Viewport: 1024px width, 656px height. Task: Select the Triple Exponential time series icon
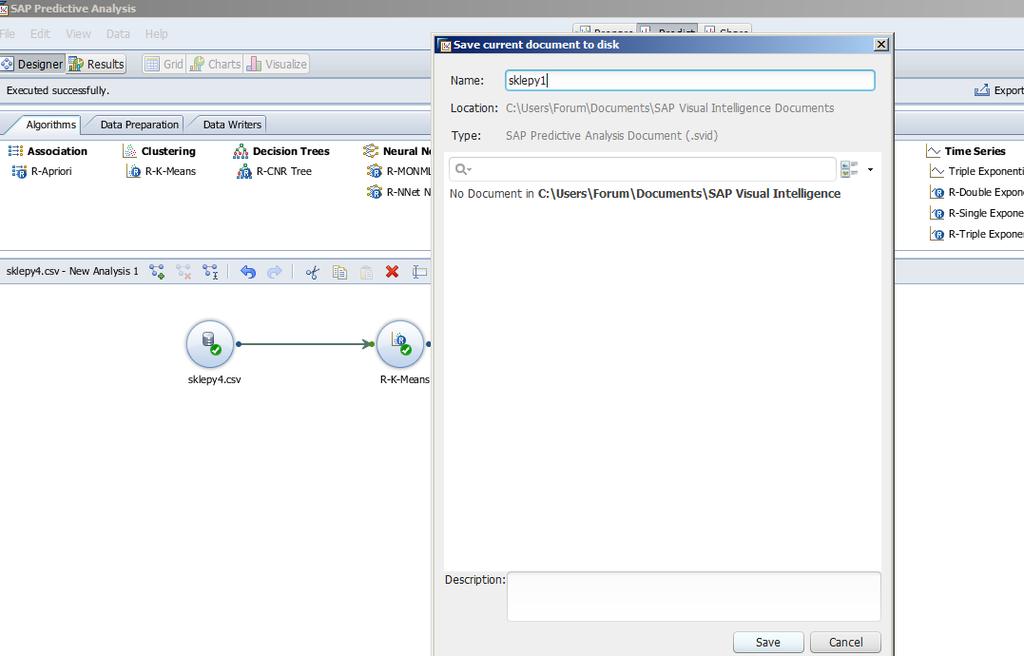(x=937, y=171)
